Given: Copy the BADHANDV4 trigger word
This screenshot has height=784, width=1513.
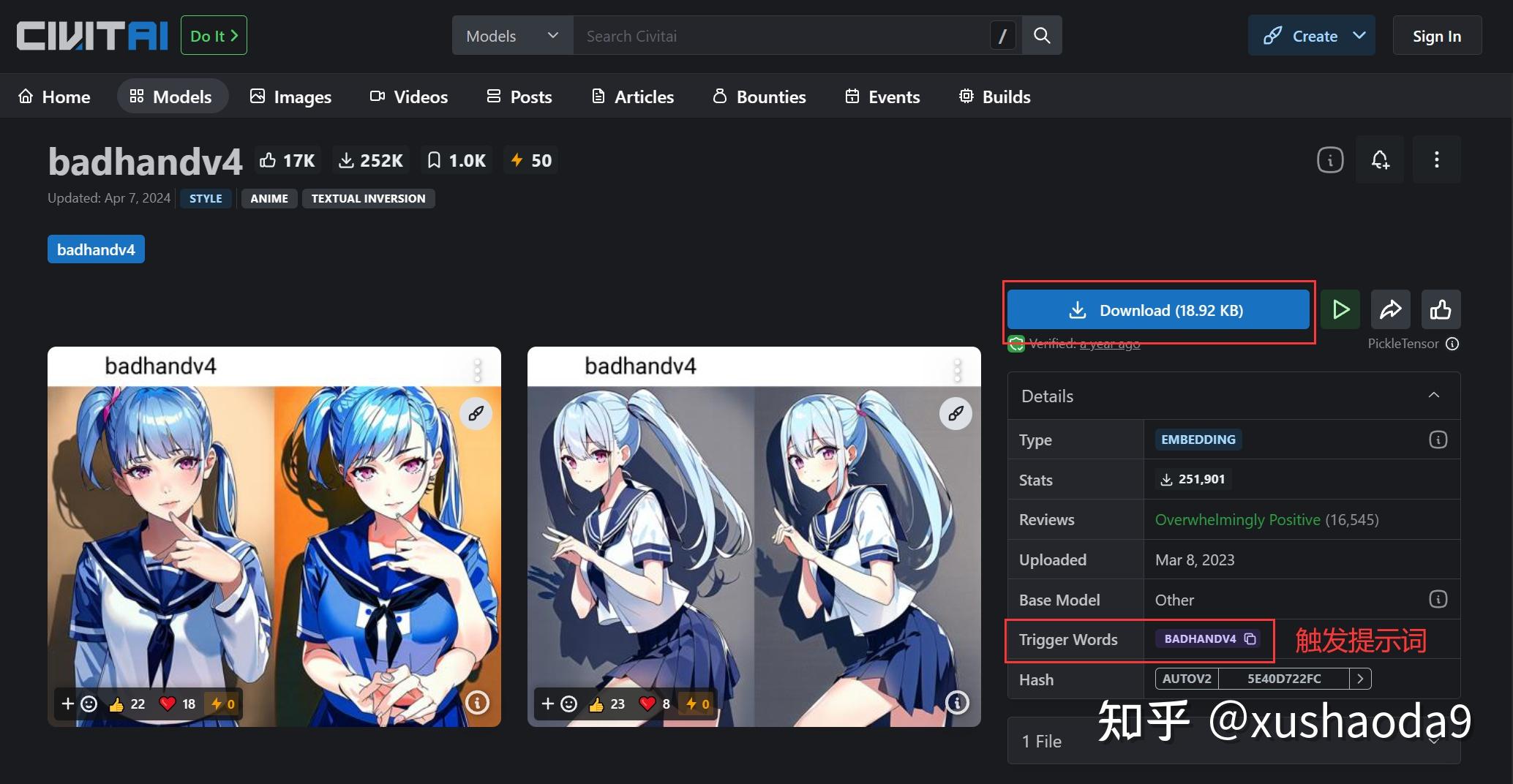Looking at the screenshot, I should point(1250,638).
